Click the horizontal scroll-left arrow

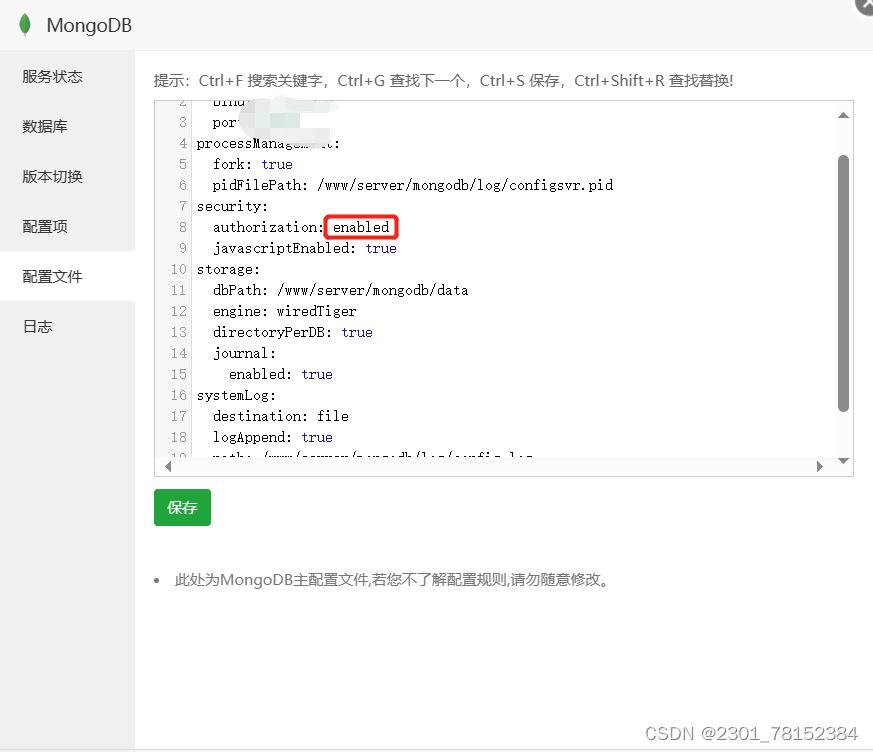[168, 466]
